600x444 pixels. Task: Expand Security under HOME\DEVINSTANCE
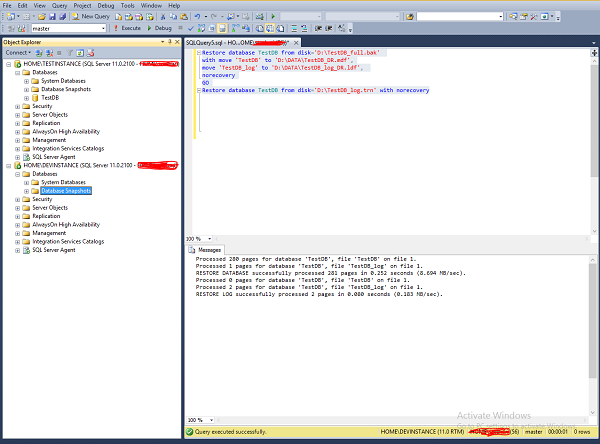click(16, 199)
